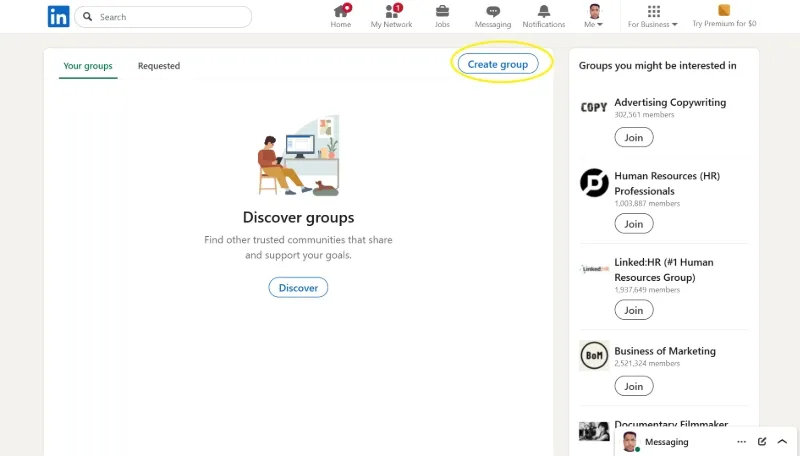Click "Groups you might be interested in" heading
The width and height of the screenshot is (800, 456).
click(x=658, y=66)
